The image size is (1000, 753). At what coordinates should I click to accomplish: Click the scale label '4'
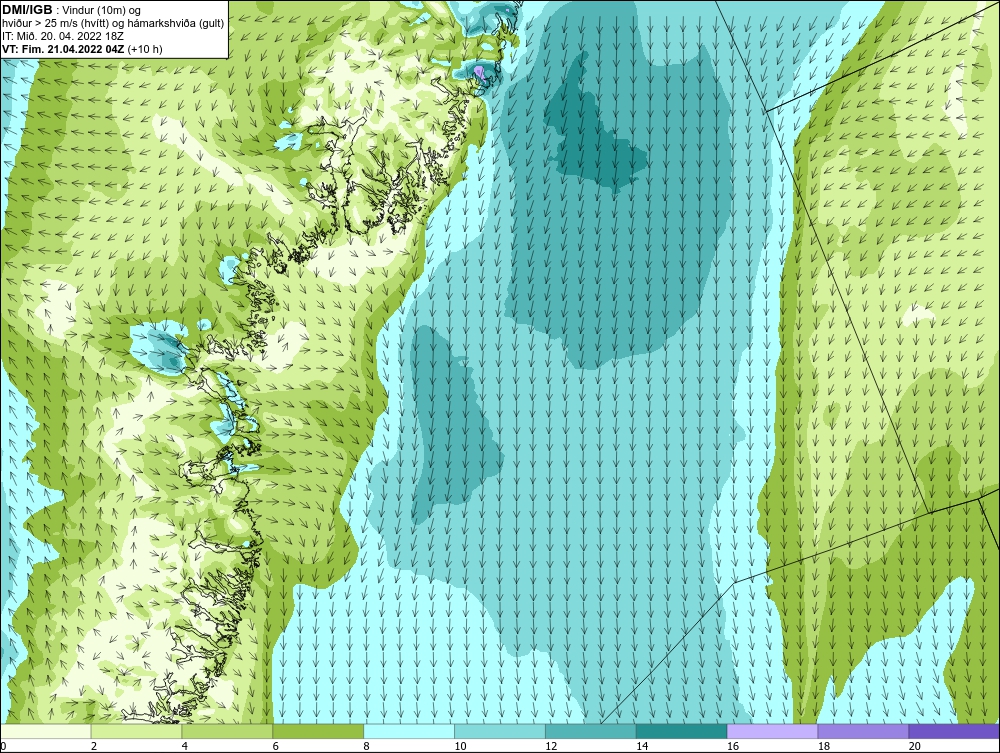pos(185,746)
